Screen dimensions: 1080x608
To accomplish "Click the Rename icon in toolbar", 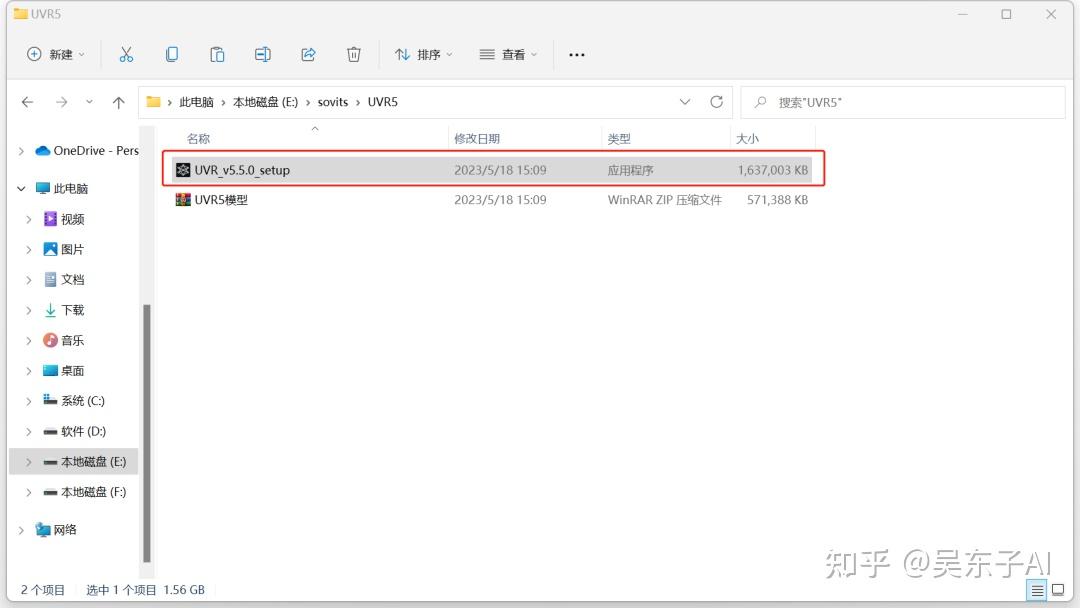I will click(x=262, y=54).
